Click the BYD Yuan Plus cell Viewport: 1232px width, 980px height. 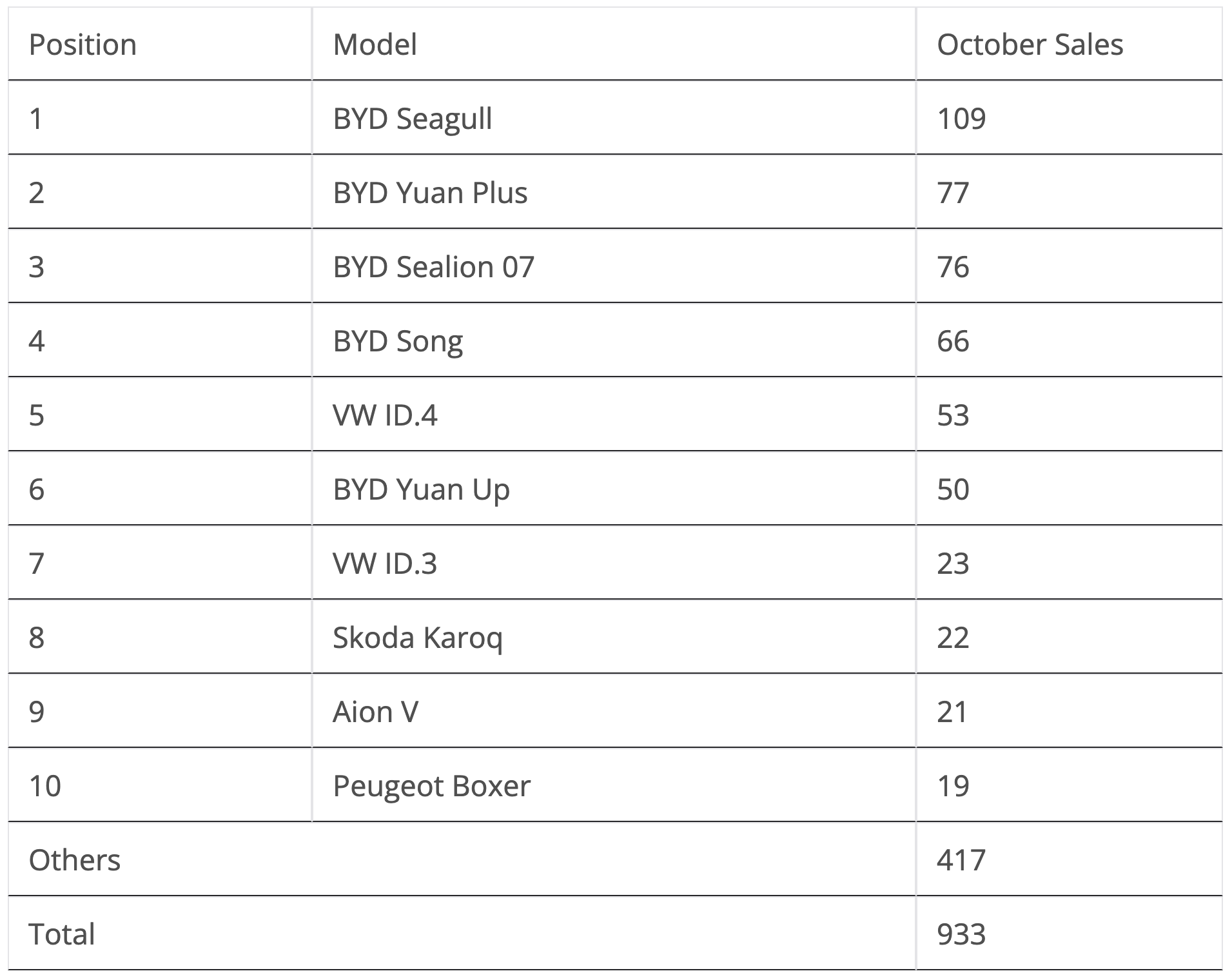pyautogui.click(x=430, y=193)
